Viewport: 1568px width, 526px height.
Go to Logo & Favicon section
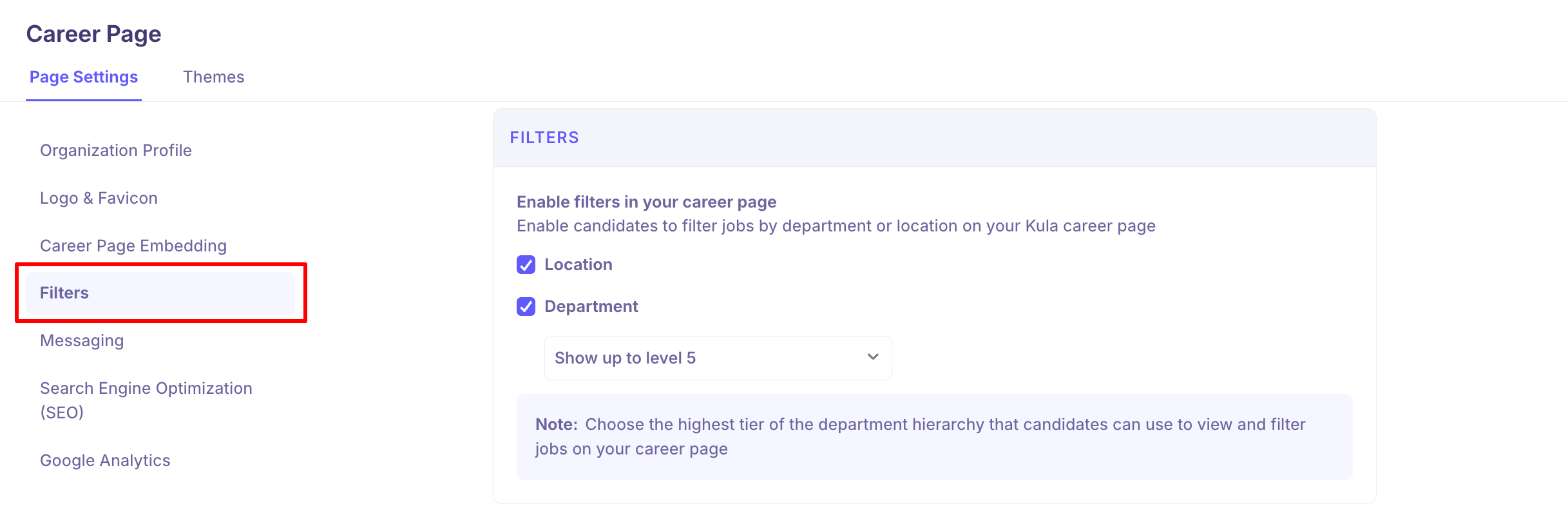(99, 198)
